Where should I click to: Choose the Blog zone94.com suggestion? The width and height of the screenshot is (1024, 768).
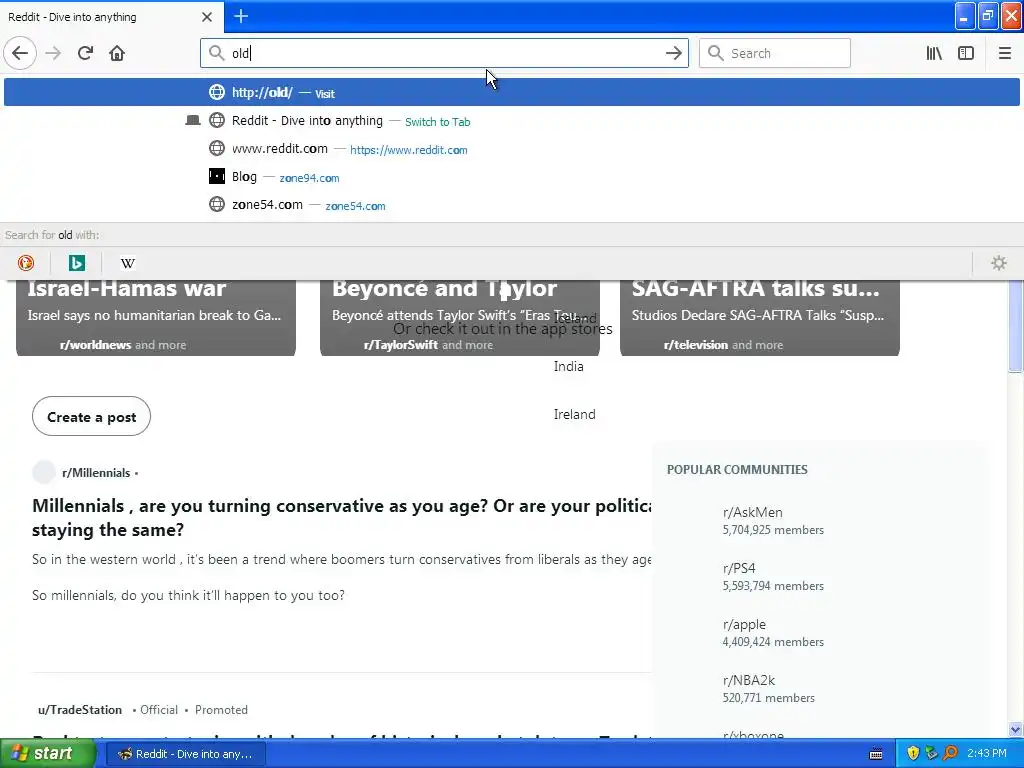pyautogui.click(x=511, y=177)
